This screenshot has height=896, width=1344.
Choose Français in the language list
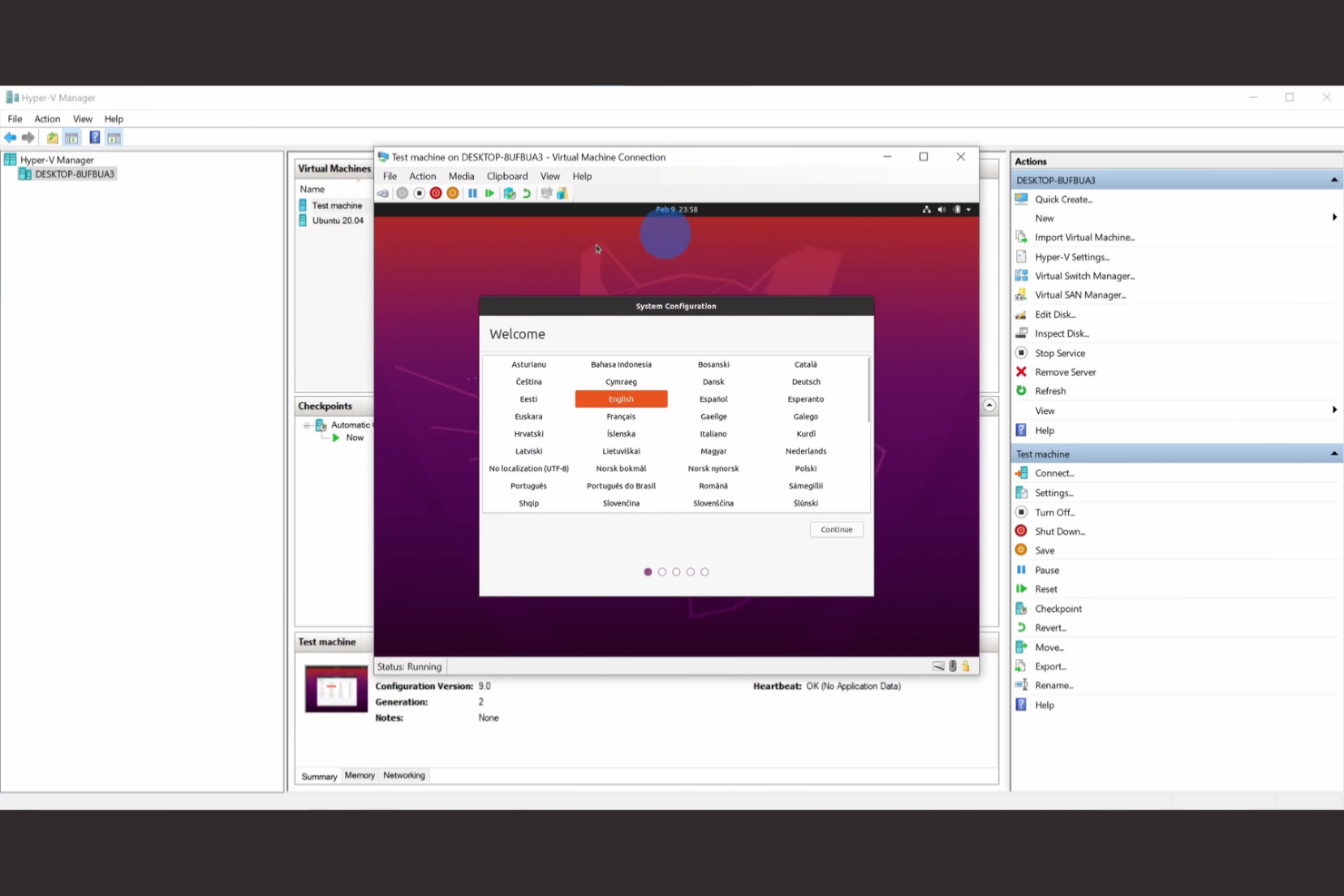point(621,417)
